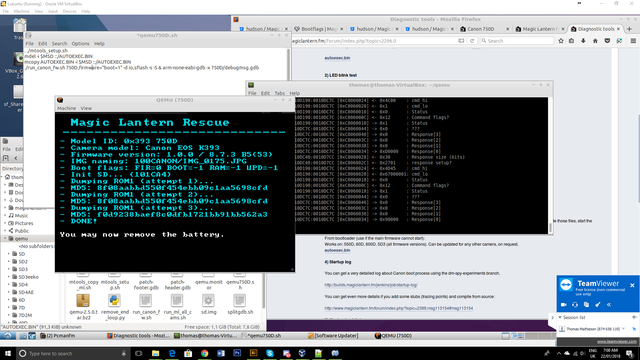Open Firefox downloads arrow icon

tap(583, 41)
